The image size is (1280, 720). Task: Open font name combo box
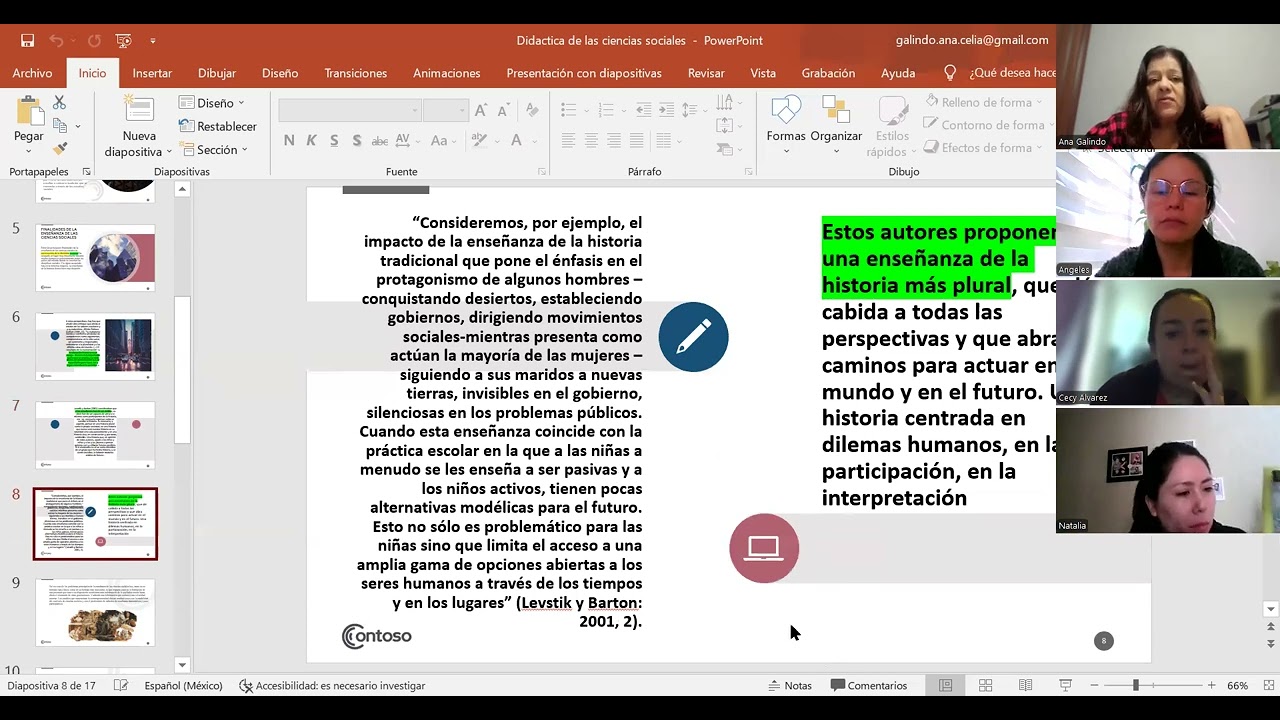pos(349,110)
